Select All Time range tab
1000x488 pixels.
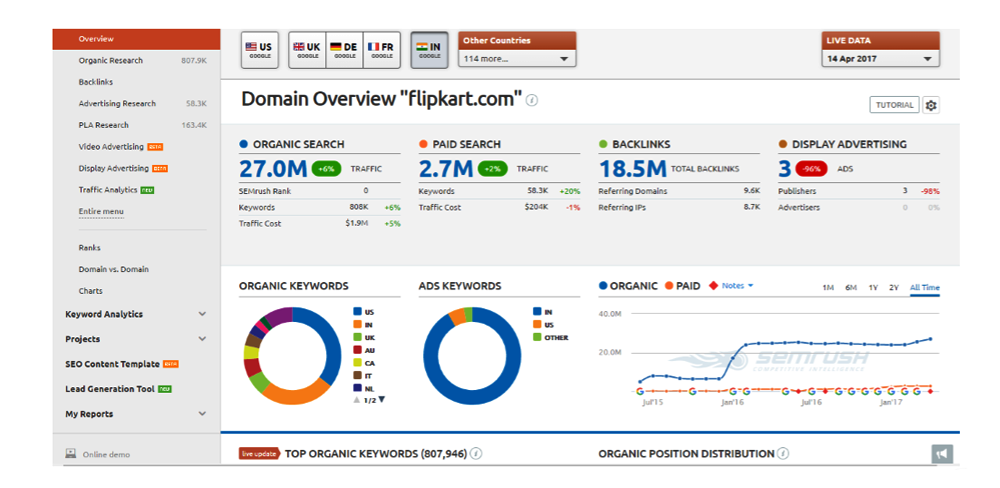pos(925,288)
